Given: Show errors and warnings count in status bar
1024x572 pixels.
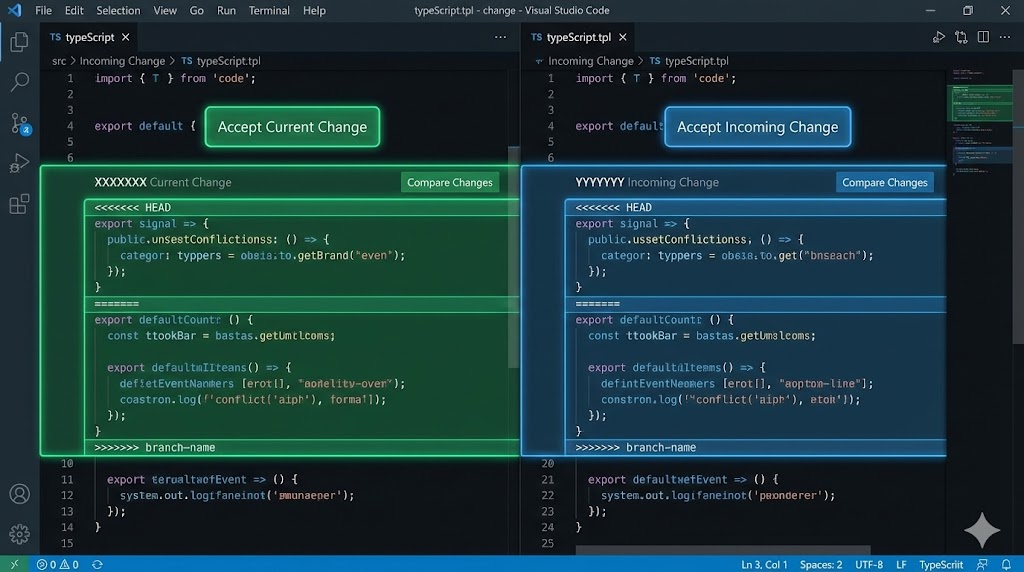Looking at the screenshot, I should tap(57, 564).
